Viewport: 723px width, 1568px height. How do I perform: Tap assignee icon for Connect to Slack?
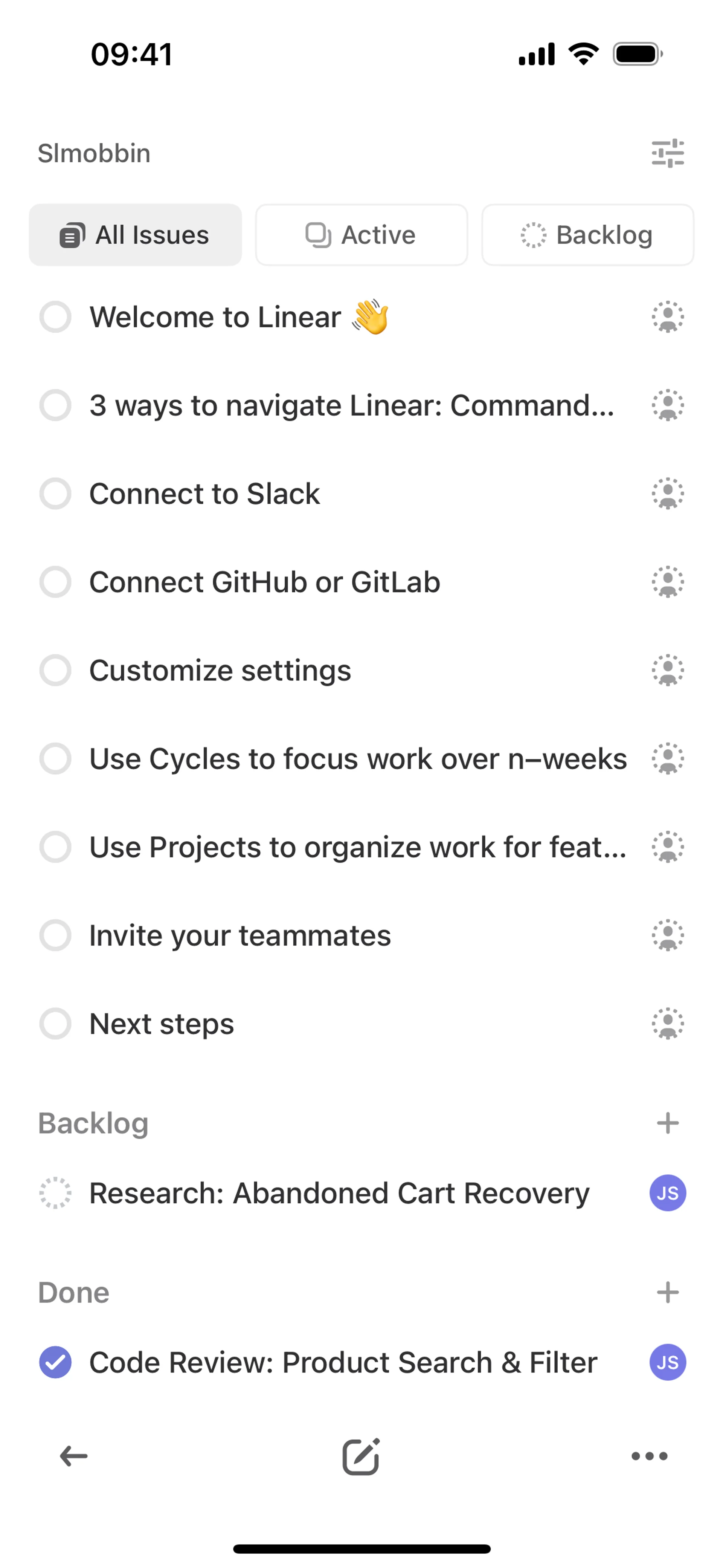point(668,494)
